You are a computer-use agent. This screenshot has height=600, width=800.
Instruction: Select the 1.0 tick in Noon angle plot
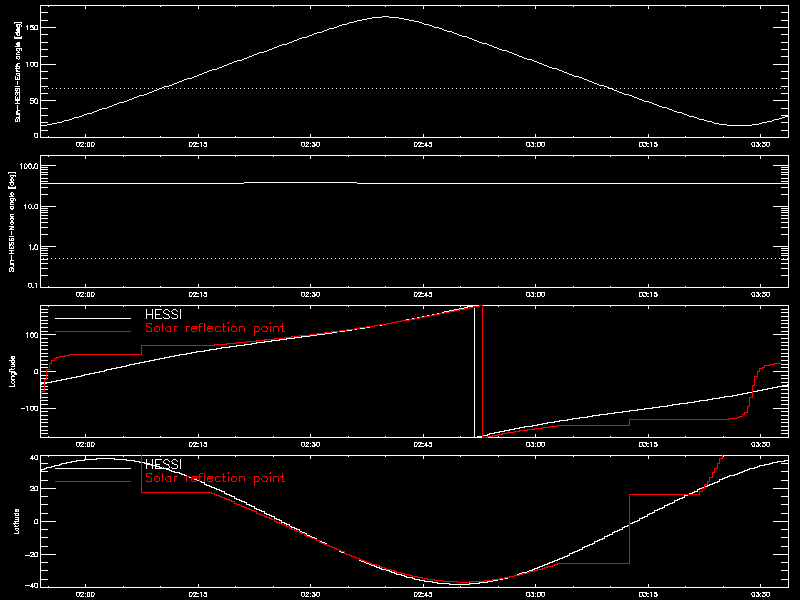33,247
